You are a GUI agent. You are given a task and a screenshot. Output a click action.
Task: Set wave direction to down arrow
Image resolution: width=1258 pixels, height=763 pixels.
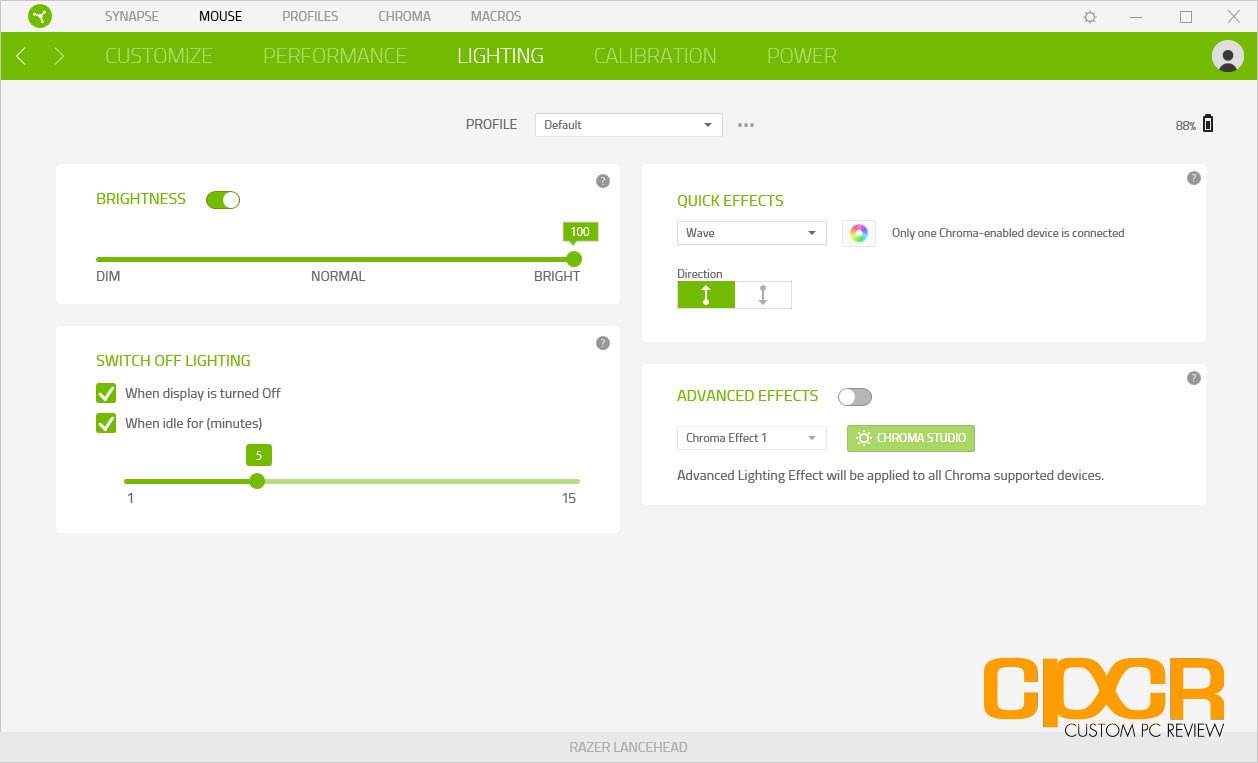tap(763, 295)
